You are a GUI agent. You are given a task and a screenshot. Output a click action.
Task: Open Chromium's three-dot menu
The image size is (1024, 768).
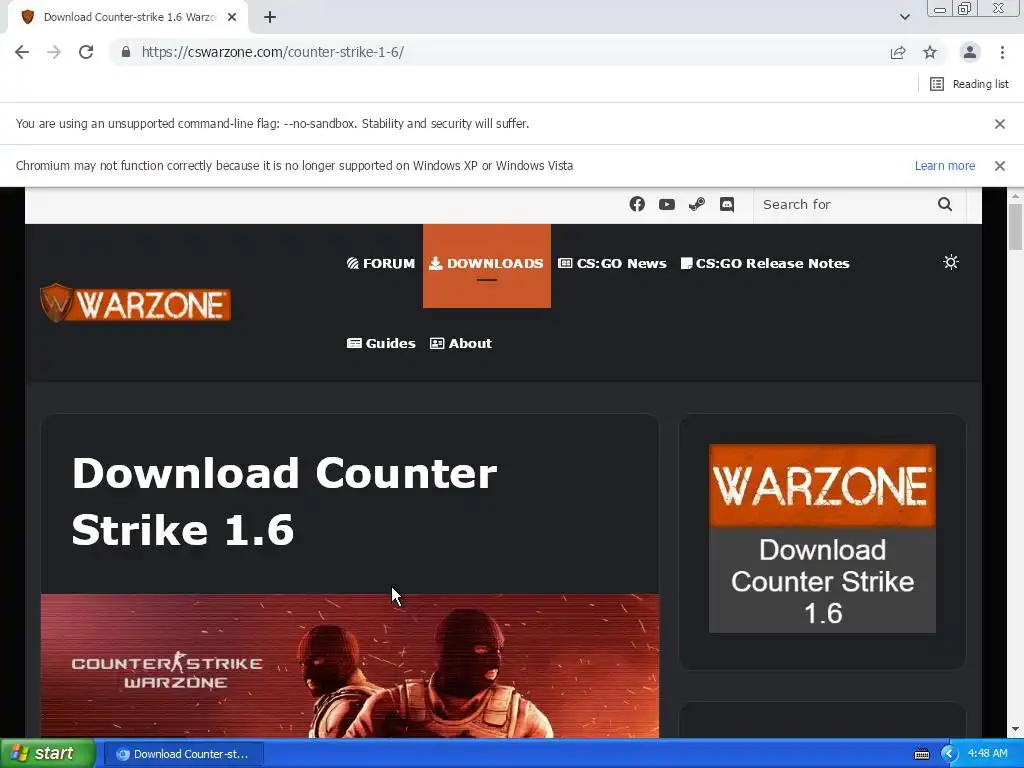pyautogui.click(x=1002, y=52)
